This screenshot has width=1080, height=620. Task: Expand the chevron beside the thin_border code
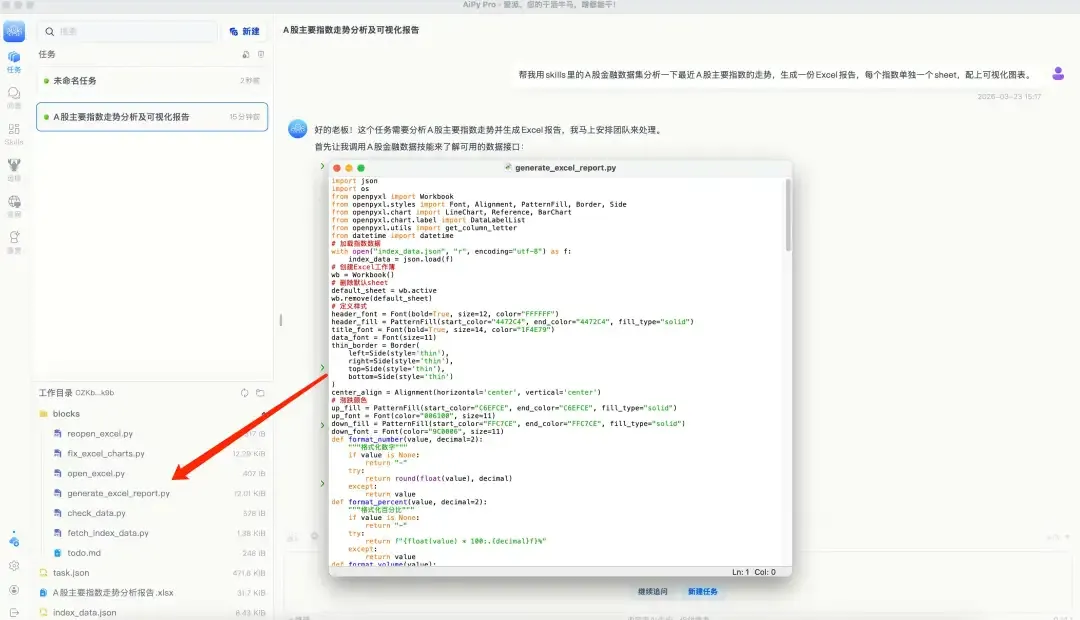coord(322,368)
